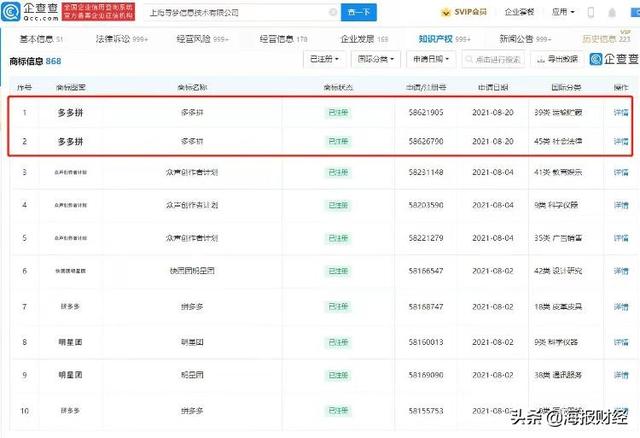Select the 知识产权 tab

pos(444,39)
